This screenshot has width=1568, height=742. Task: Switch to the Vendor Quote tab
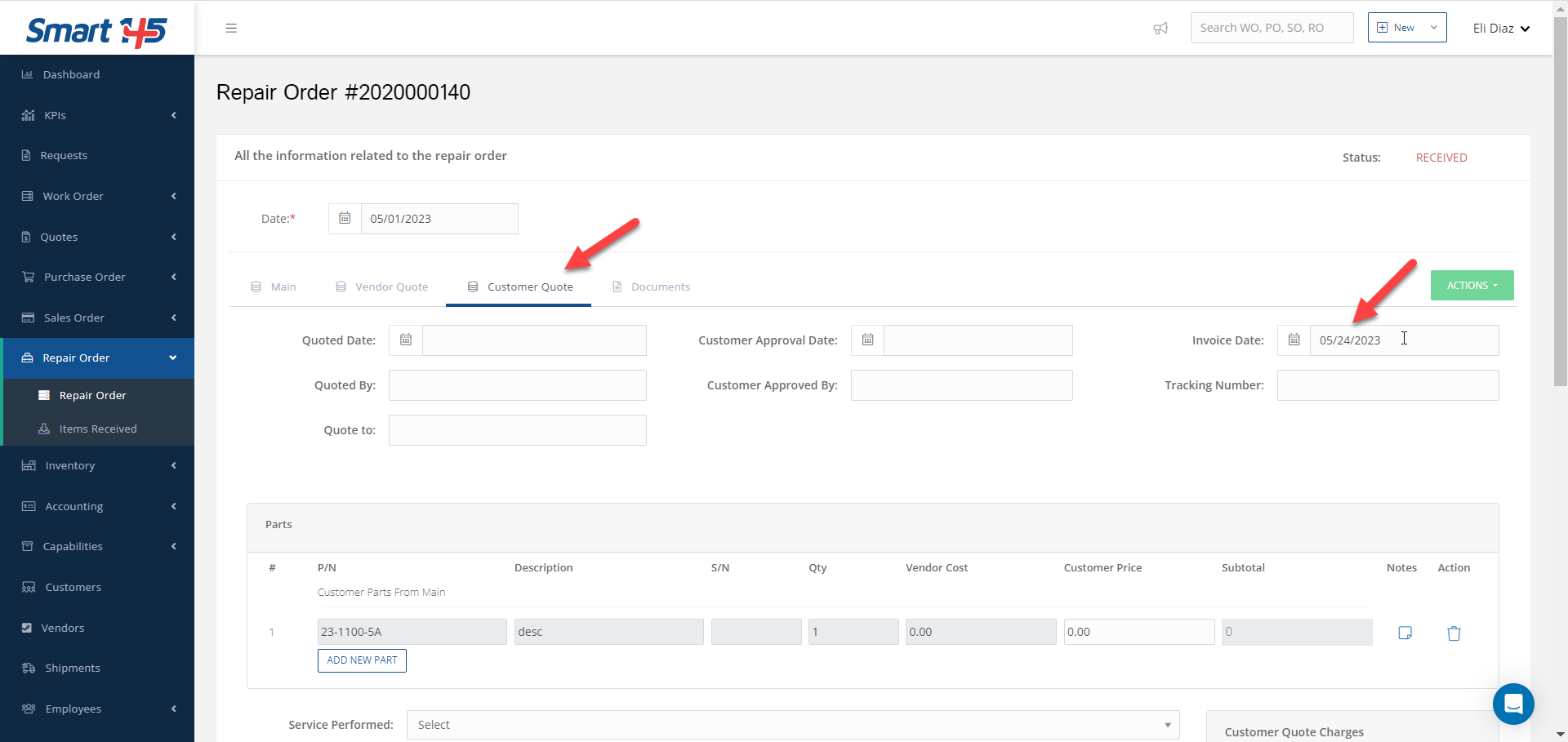(x=382, y=287)
